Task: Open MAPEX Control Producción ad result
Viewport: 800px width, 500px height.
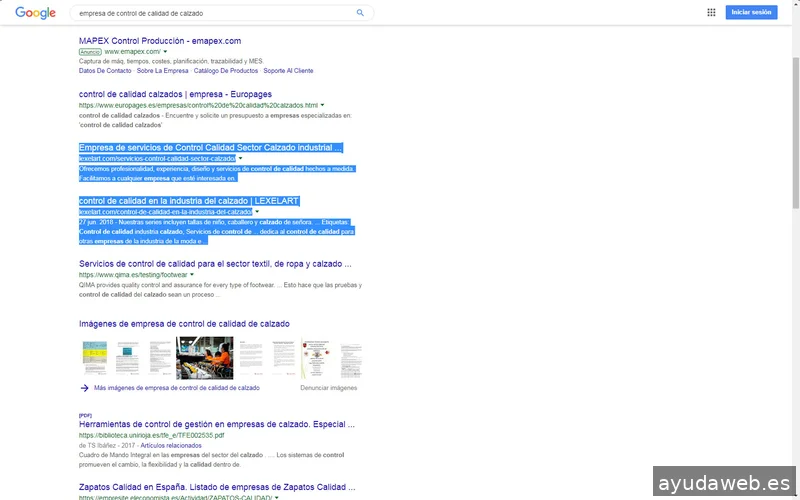Action: (x=160, y=41)
